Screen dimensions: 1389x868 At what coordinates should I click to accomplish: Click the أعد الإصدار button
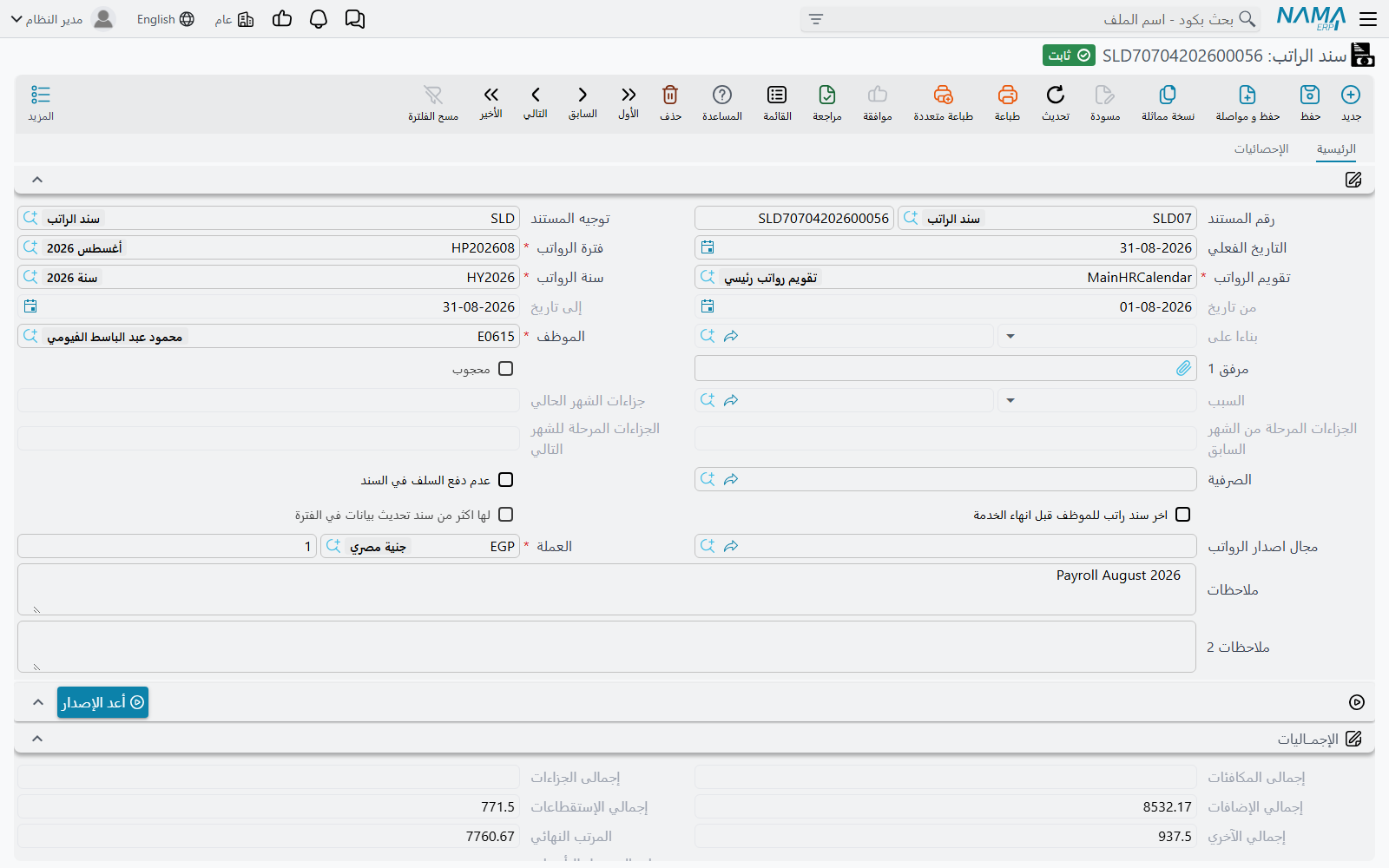[x=103, y=702]
